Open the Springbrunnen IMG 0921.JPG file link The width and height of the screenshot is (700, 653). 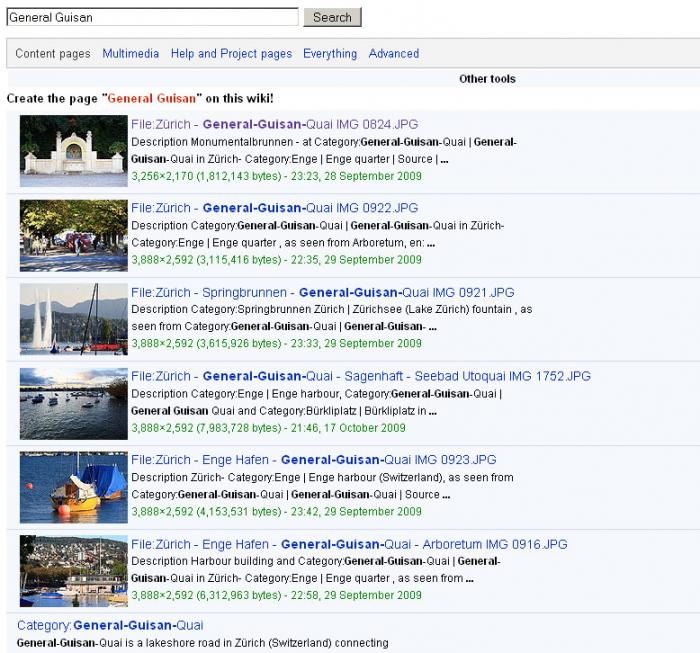click(x=322, y=293)
